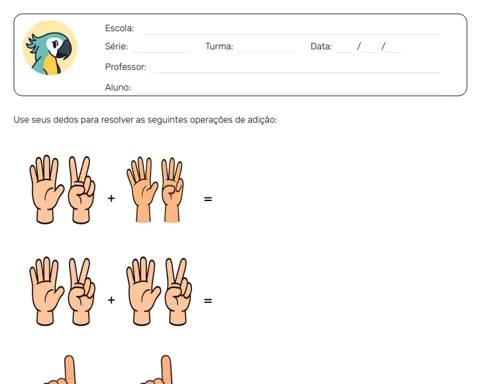480x384 pixels.
Task: Click the Turma blank field
Action: tap(266, 52)
